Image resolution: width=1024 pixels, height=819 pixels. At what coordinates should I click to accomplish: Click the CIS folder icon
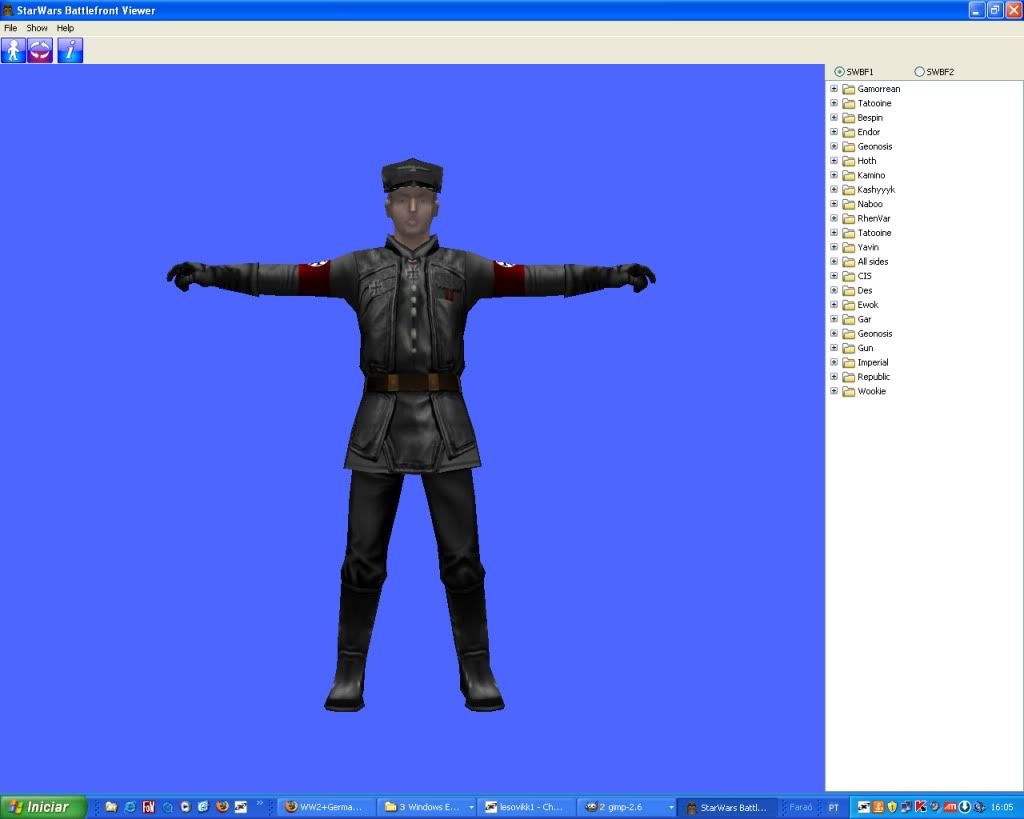[848, 276]
